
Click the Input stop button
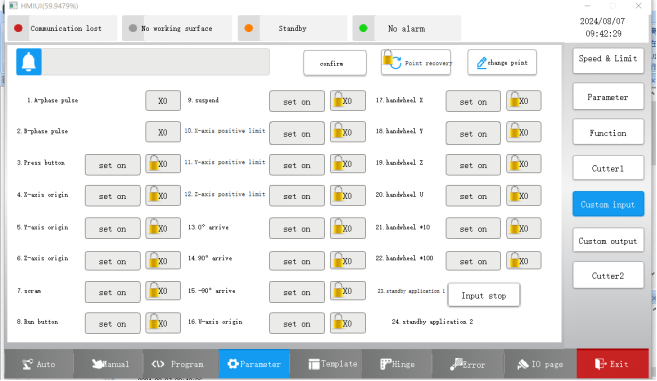click(x=484, y=295)
